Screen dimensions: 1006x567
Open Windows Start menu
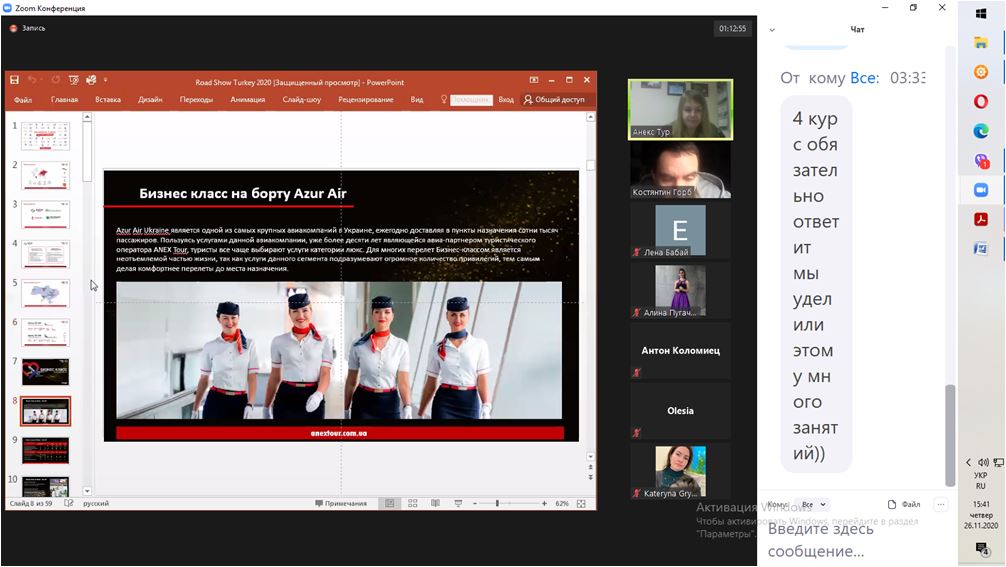(981, 13)
